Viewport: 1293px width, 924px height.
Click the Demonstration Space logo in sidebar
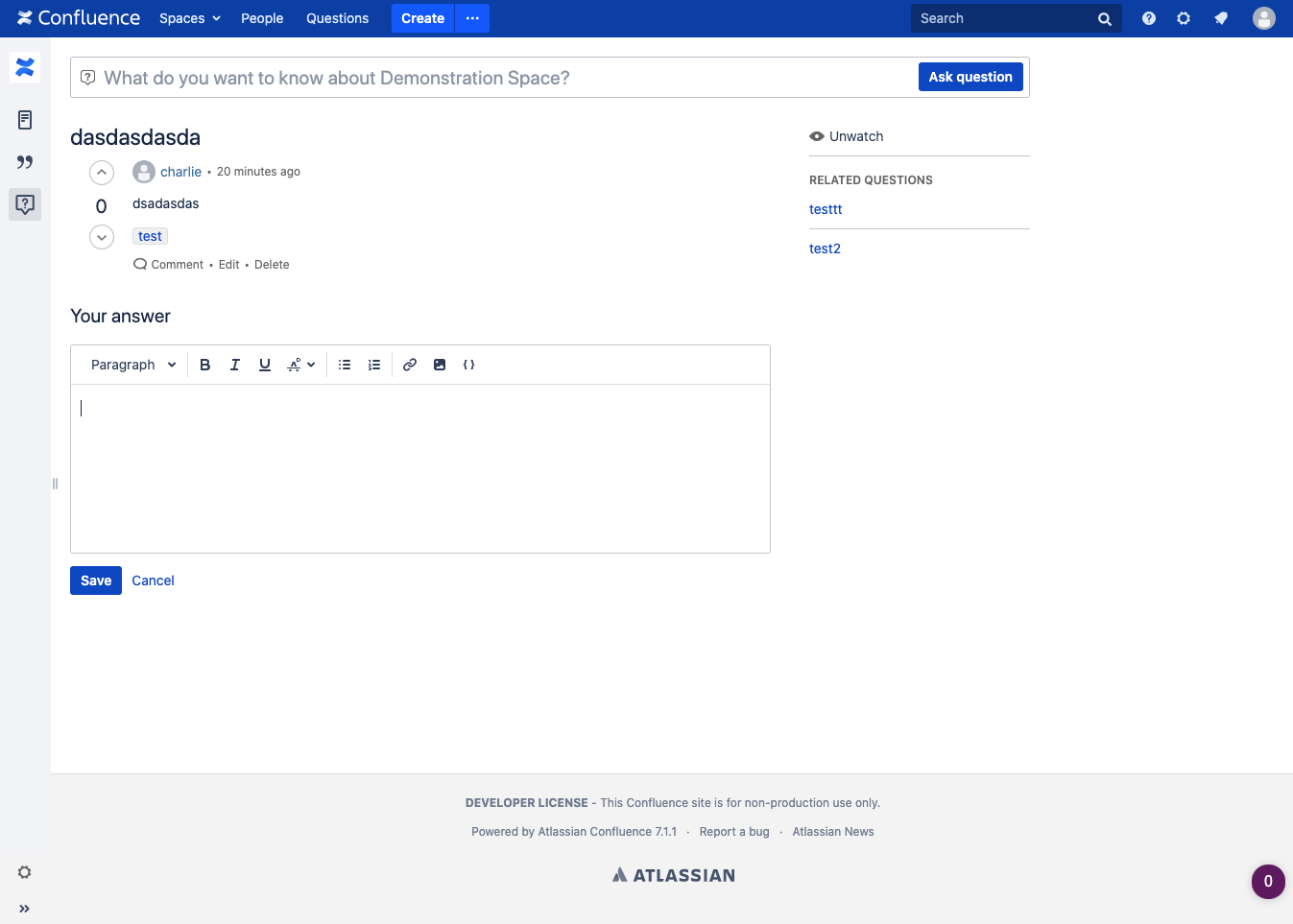point(25,67)
